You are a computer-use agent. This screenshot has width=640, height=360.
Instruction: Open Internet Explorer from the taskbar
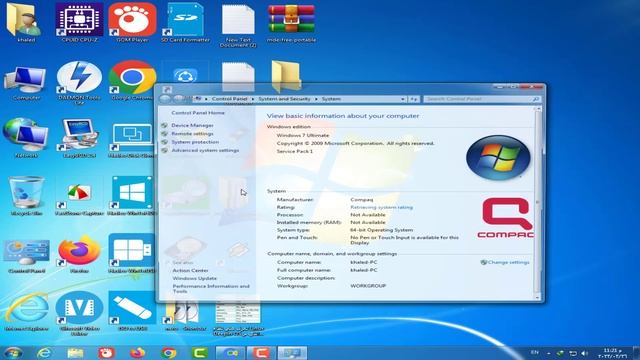tap(44, 352)
